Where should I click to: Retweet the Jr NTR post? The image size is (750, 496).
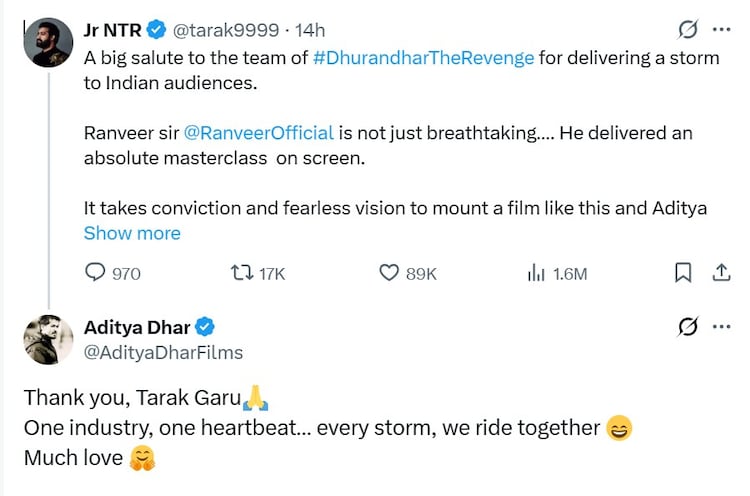point(242,273)
